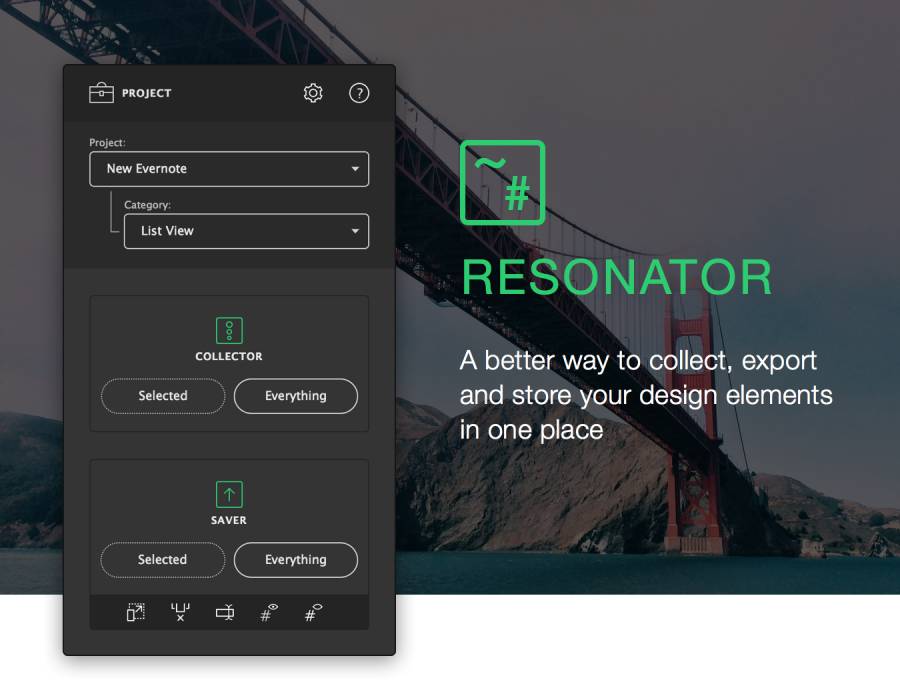The width and height of the screenshot is (900, 680).
Task: Click the Project briefcase icon
Action: (x=101, y=93)
